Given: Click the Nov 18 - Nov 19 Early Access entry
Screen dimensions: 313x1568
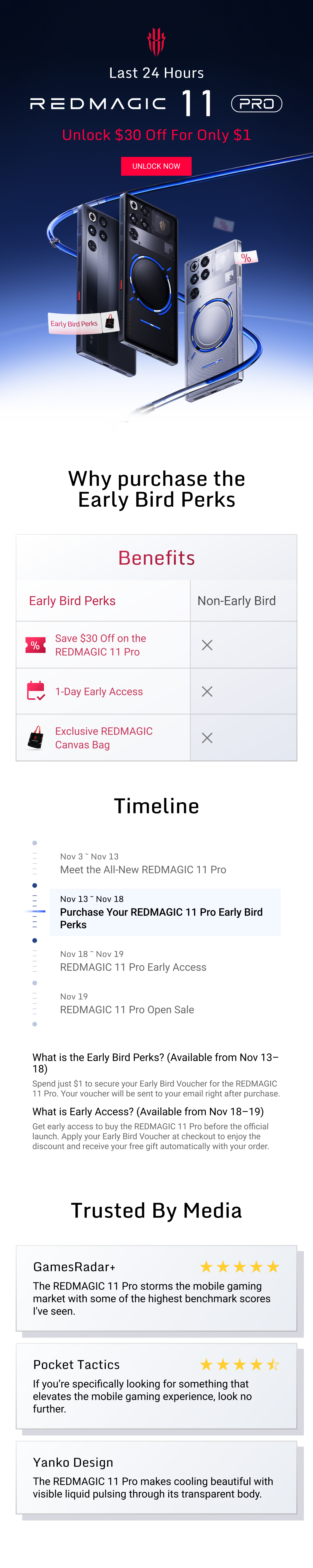Looking at the screenshot, I should coord(133,961).
